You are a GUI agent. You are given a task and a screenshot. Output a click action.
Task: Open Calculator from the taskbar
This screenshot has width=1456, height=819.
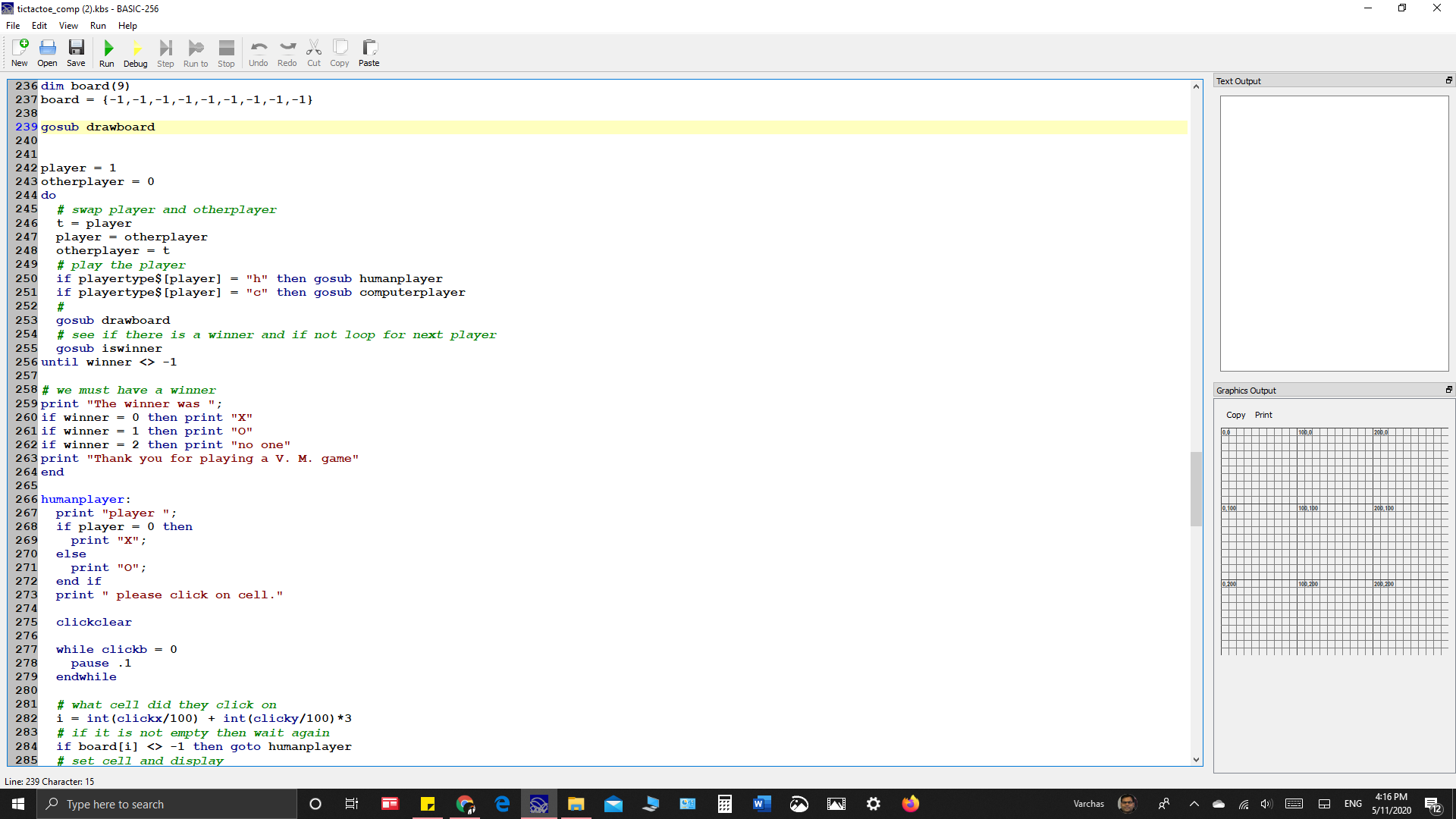coord(725,804)
